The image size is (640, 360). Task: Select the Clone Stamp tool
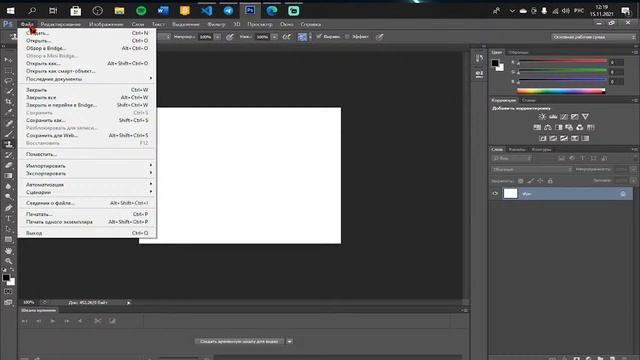coord(8,144)
